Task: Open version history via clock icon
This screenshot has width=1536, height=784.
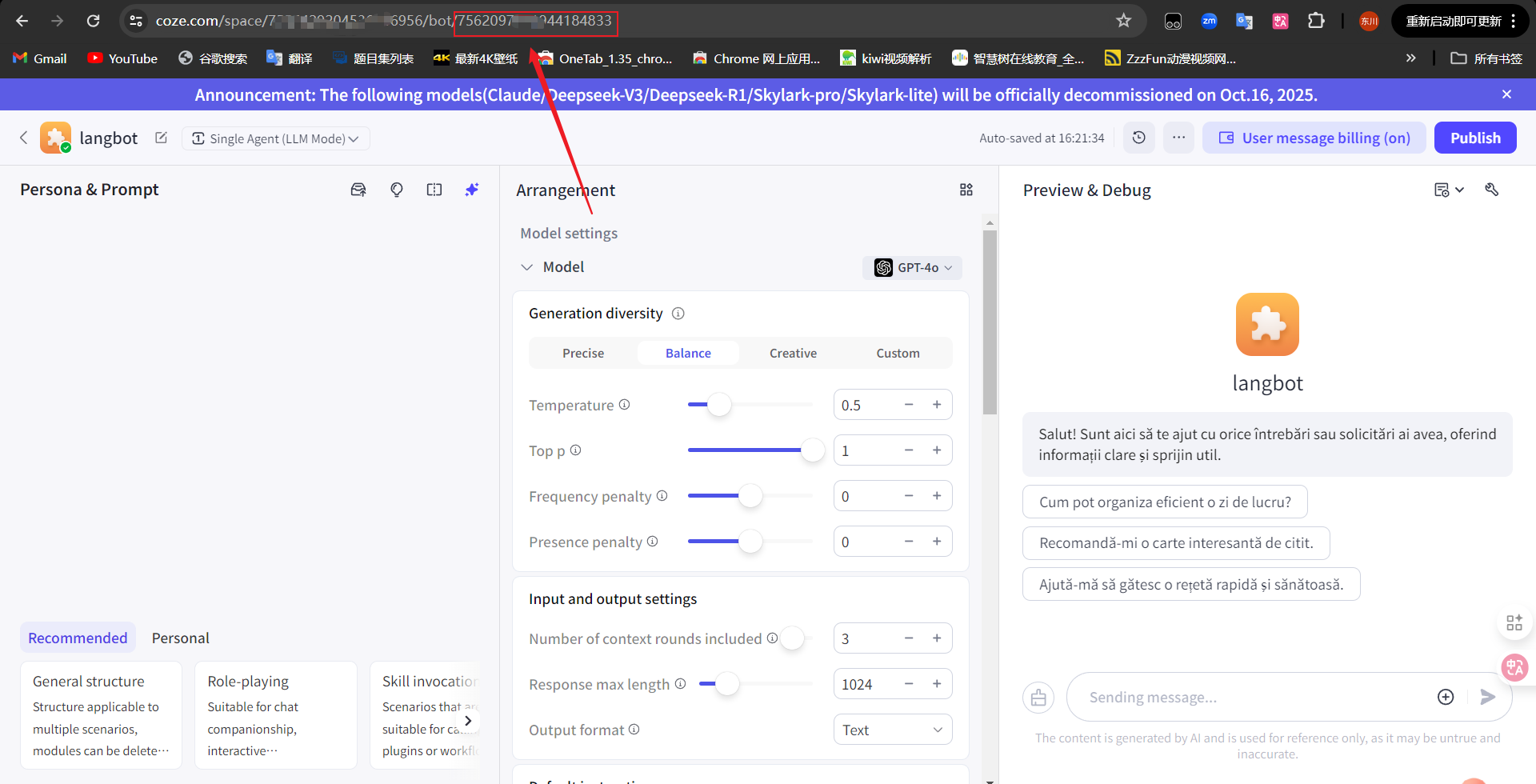Action: [x=1138, y=138]
